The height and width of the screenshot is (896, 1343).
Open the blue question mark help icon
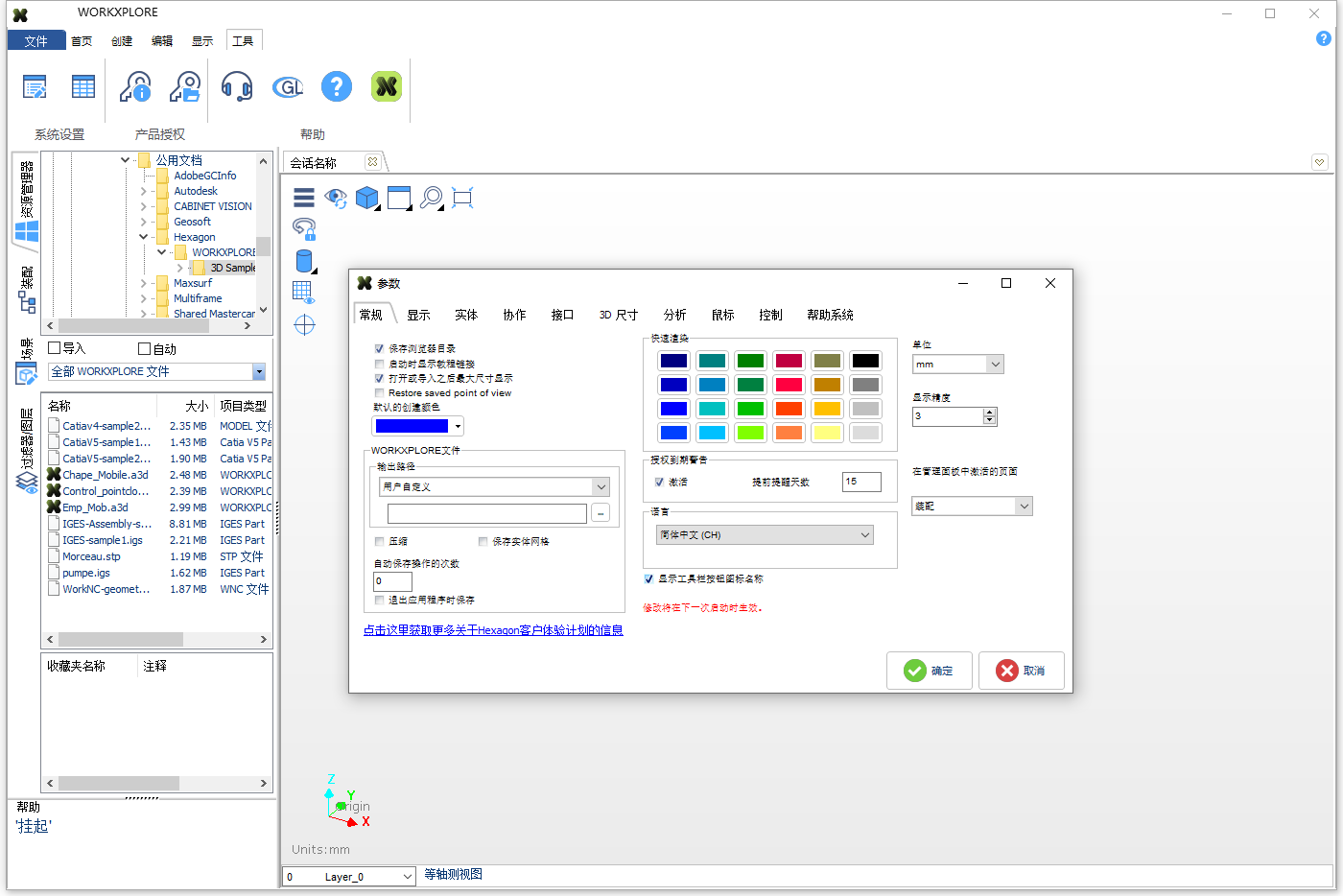337,87
